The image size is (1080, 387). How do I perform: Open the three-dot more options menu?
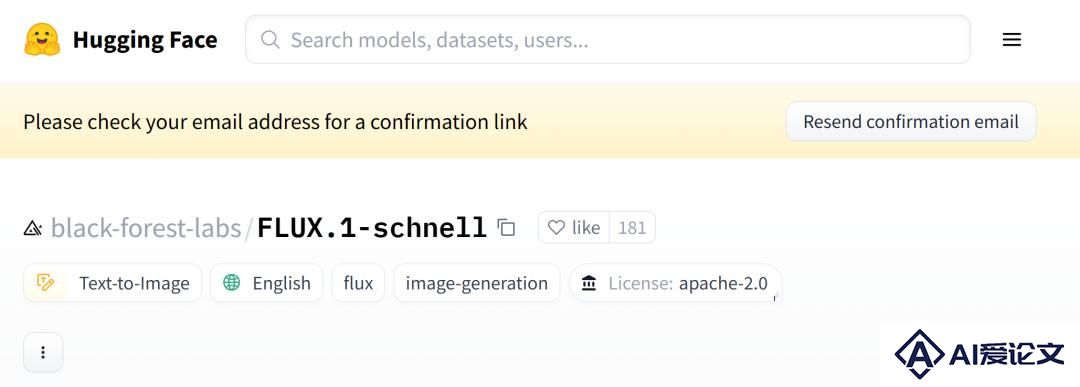[x=43, y=353]
